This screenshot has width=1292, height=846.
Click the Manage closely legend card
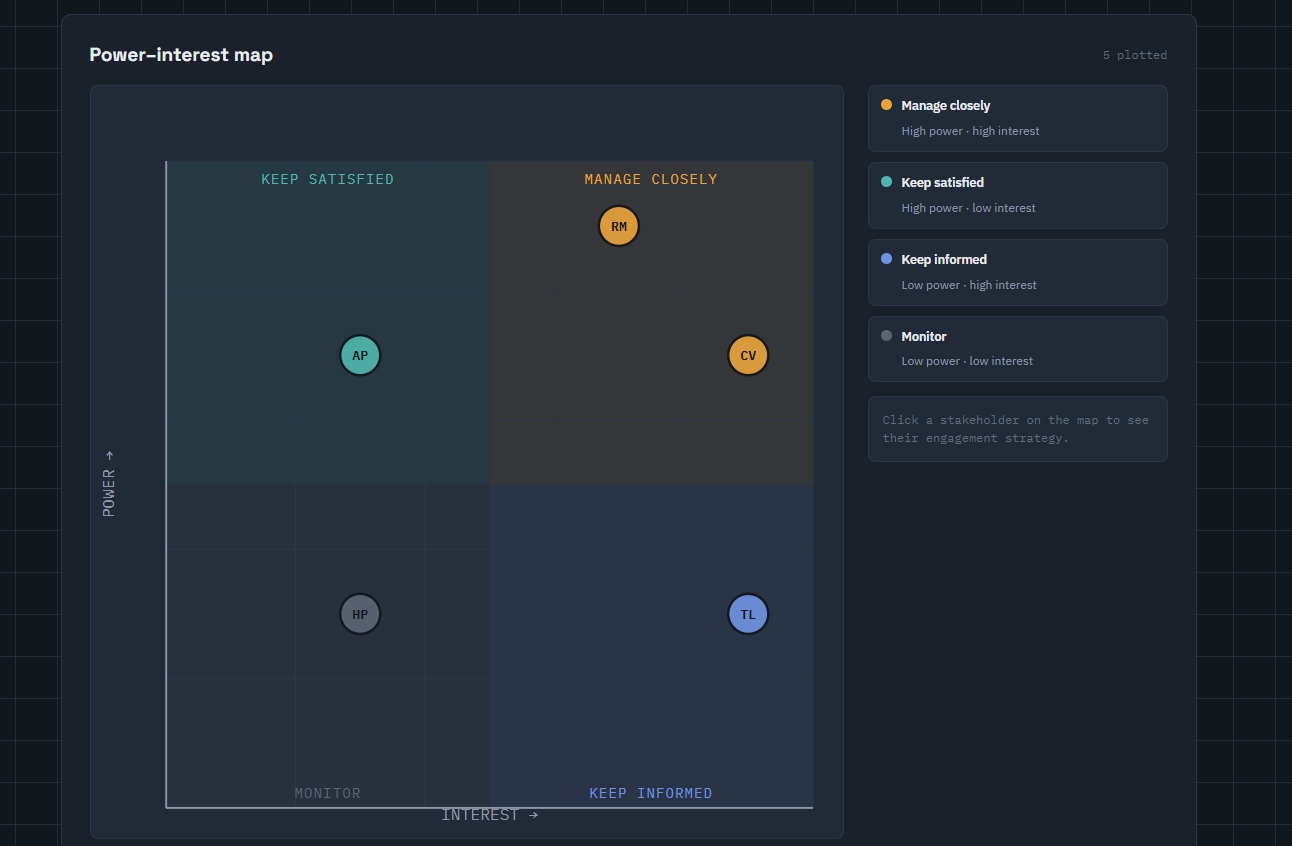[x=1017, y=118]
